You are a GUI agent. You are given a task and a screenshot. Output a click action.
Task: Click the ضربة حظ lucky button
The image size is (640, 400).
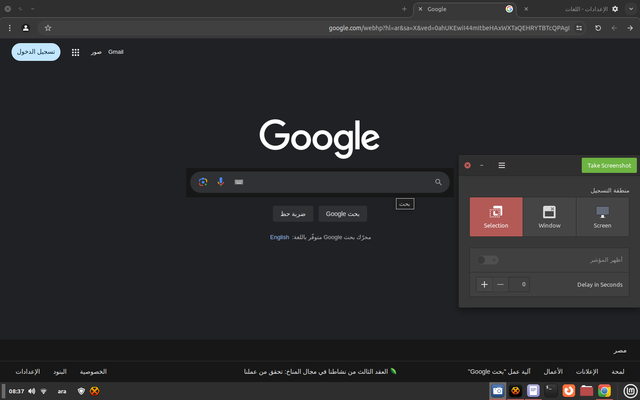pyautogui.click(x=293, y=214)
